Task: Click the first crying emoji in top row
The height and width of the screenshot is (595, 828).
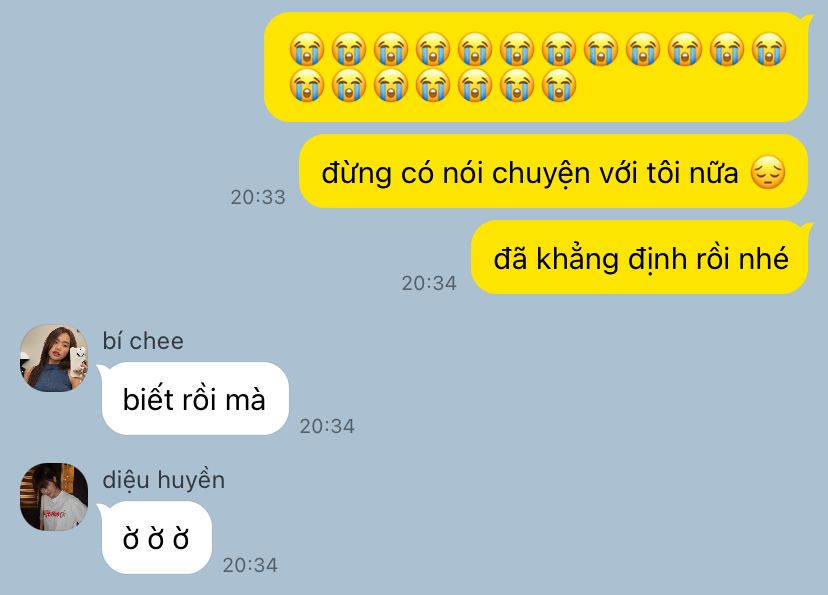Action: 307,49
